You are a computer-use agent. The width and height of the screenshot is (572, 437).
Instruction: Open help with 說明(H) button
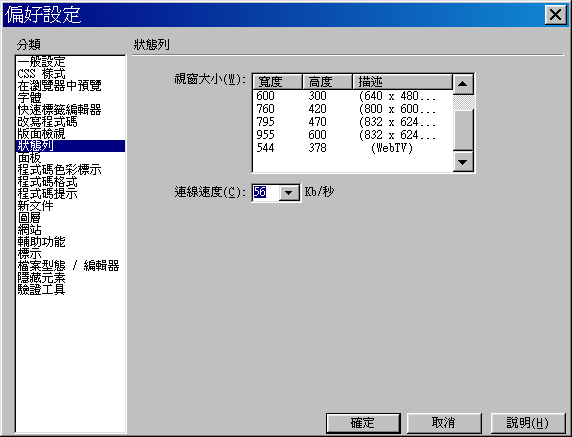coord(527,423)
